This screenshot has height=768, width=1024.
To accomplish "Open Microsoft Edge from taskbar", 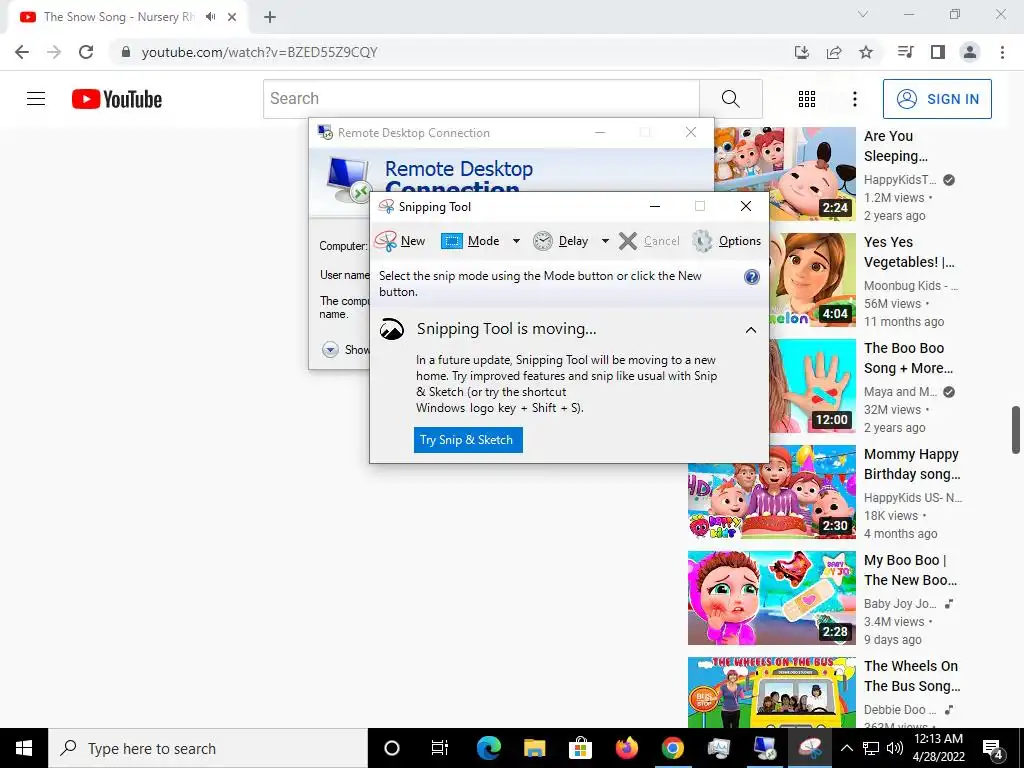I will click(x=488, y=748).
